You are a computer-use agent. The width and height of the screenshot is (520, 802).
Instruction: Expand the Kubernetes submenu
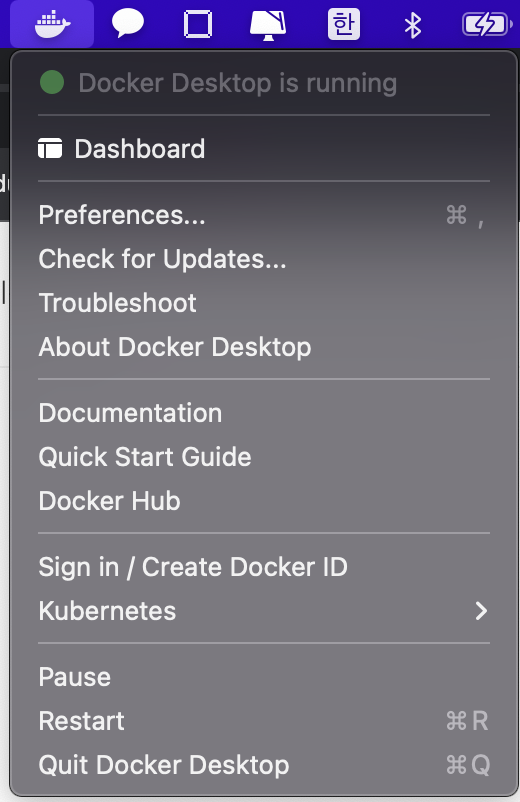(x=264, y=611)
